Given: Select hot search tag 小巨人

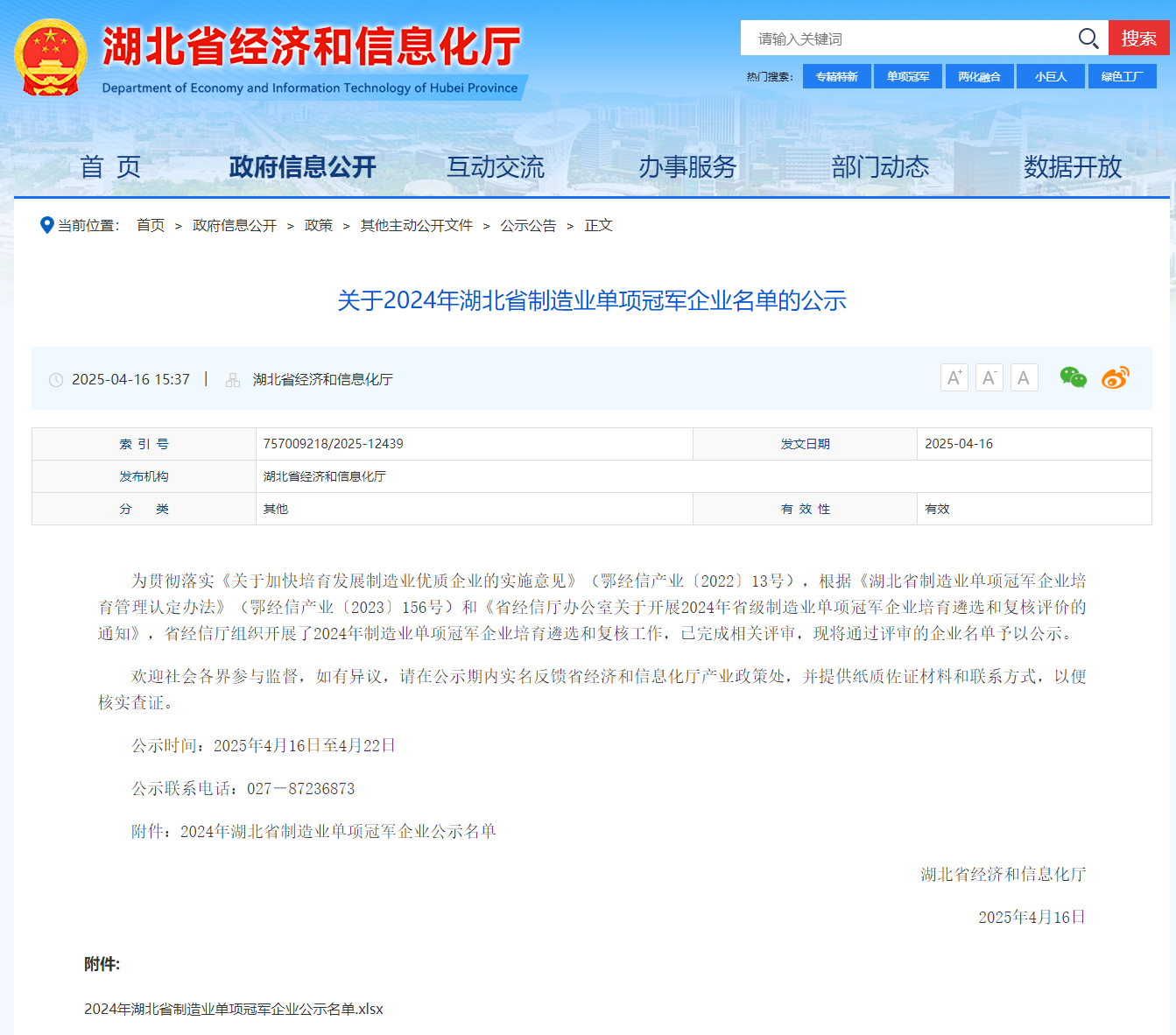Looking at the screenshot, I should tap(1051, 76).
